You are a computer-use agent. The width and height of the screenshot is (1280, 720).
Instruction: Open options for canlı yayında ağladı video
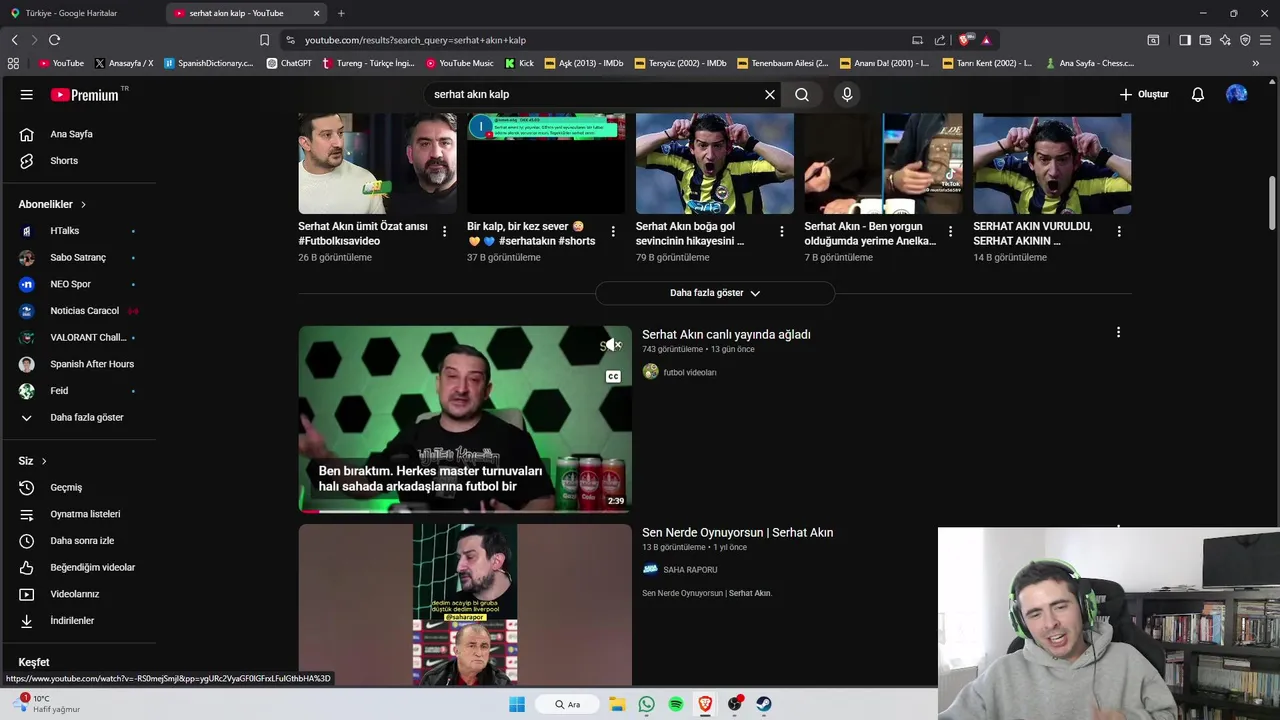coord(1118,332)
